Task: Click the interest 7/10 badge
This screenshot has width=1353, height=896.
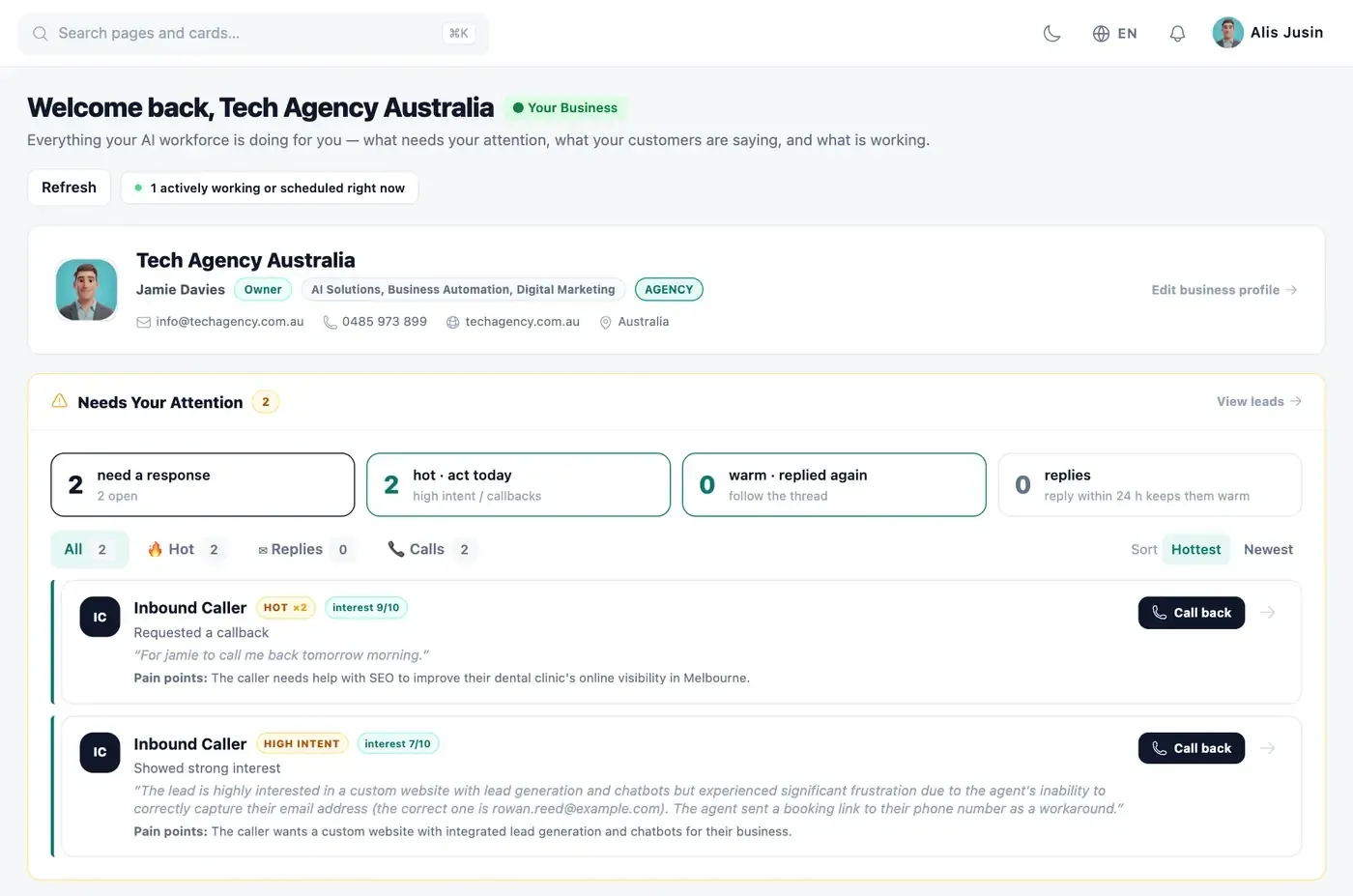Action: [397, 744]
